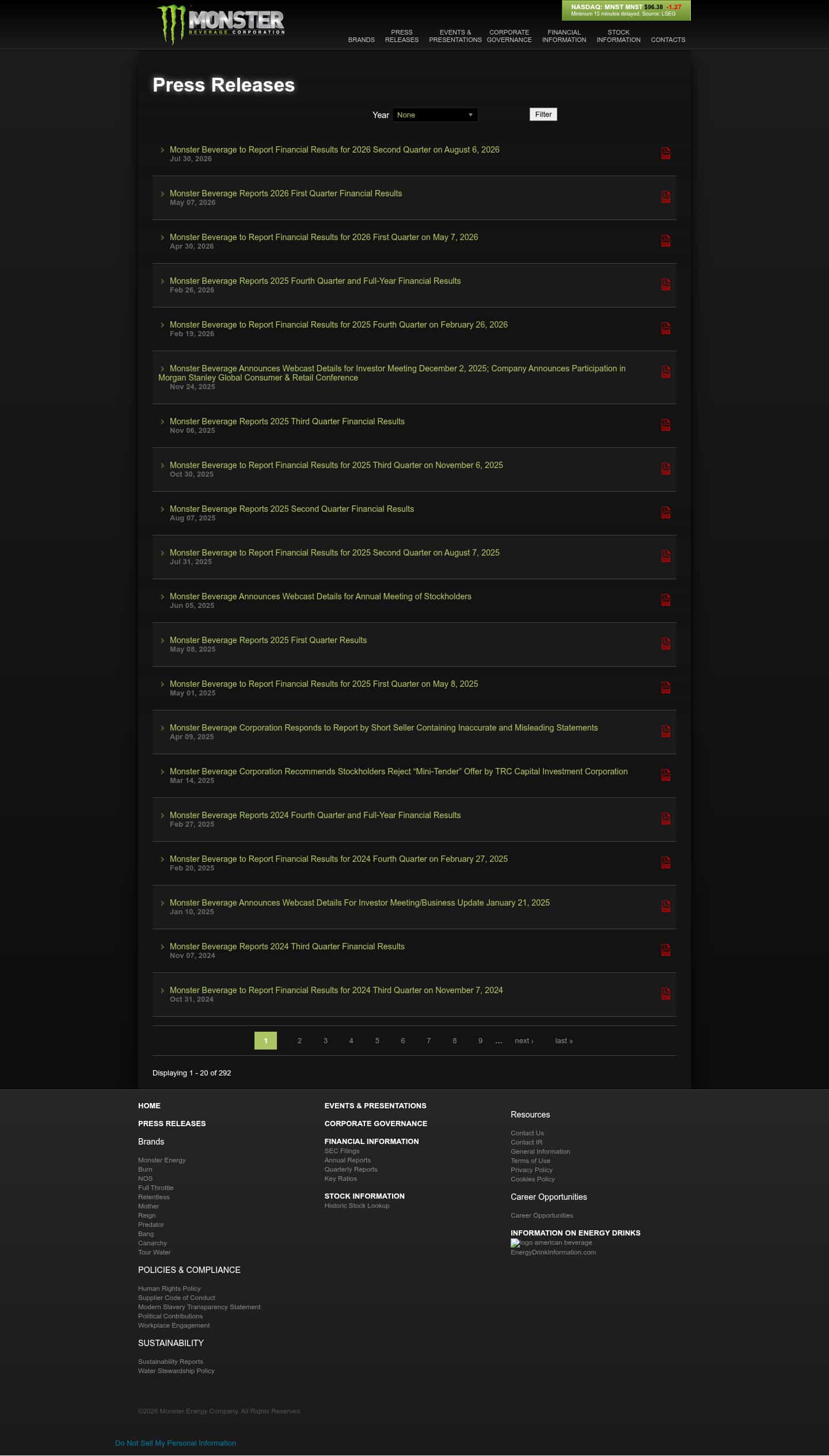Open Events & Presentations top menu
Viewport: 829px width, 1456px height.
[x=455, y=36]
